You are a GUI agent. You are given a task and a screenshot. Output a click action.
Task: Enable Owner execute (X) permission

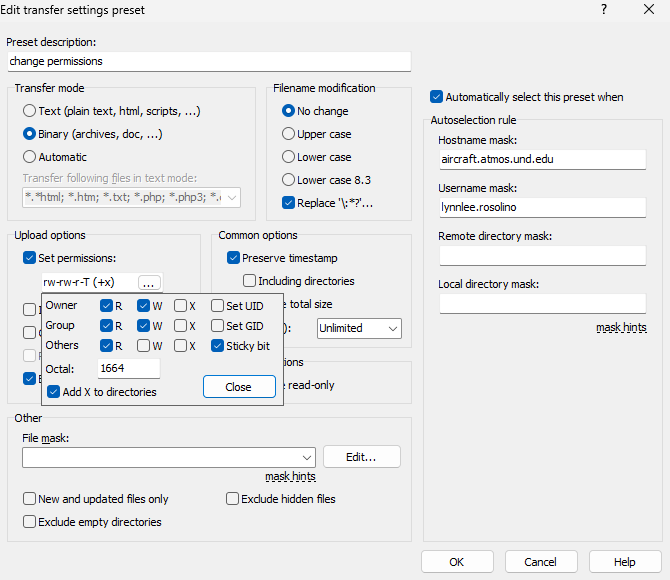tap(181, 306)
